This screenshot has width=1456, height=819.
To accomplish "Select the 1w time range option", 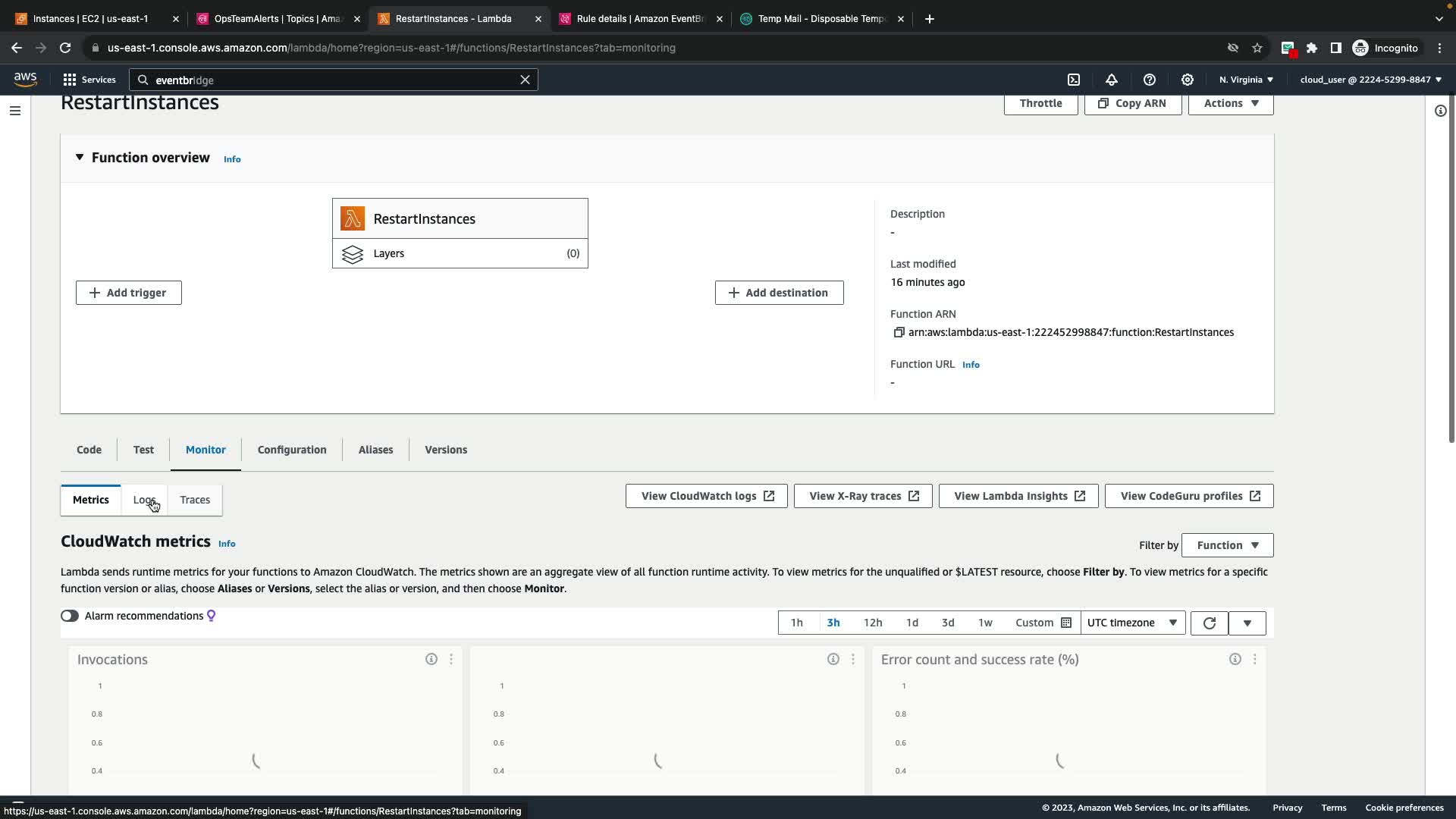I will coord(985,623).
